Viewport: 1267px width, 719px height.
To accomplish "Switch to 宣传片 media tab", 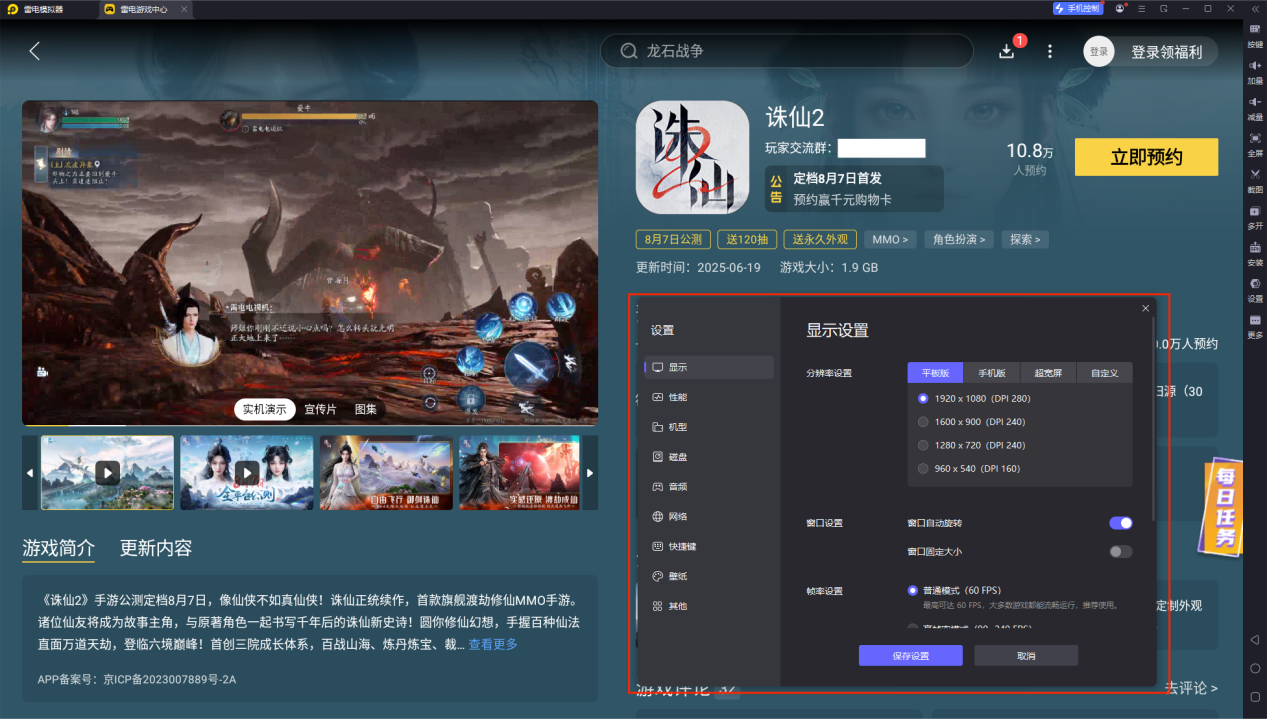I will 320,409.
